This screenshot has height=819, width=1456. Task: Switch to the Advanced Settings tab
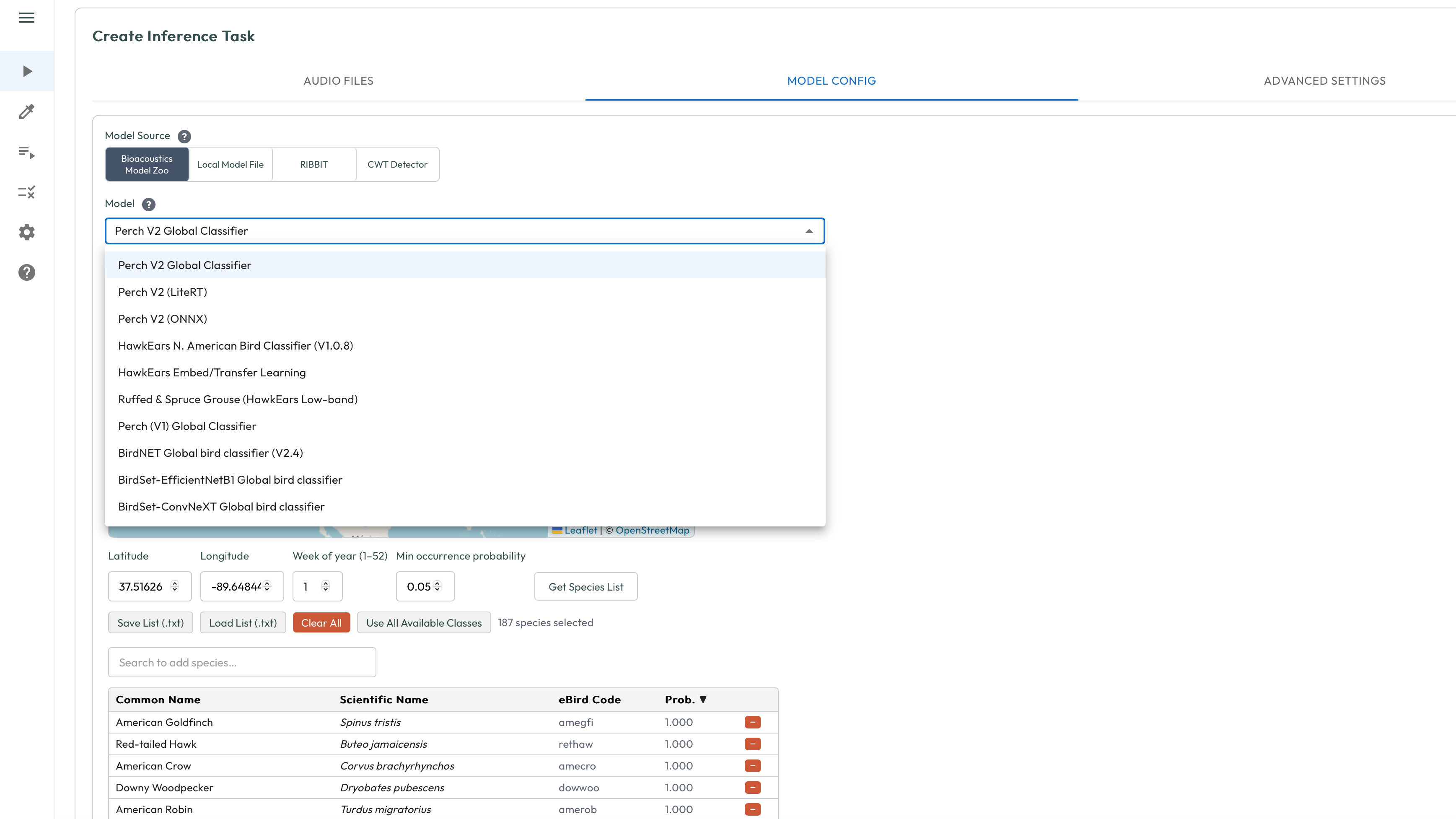click(x=1324, y=81)
